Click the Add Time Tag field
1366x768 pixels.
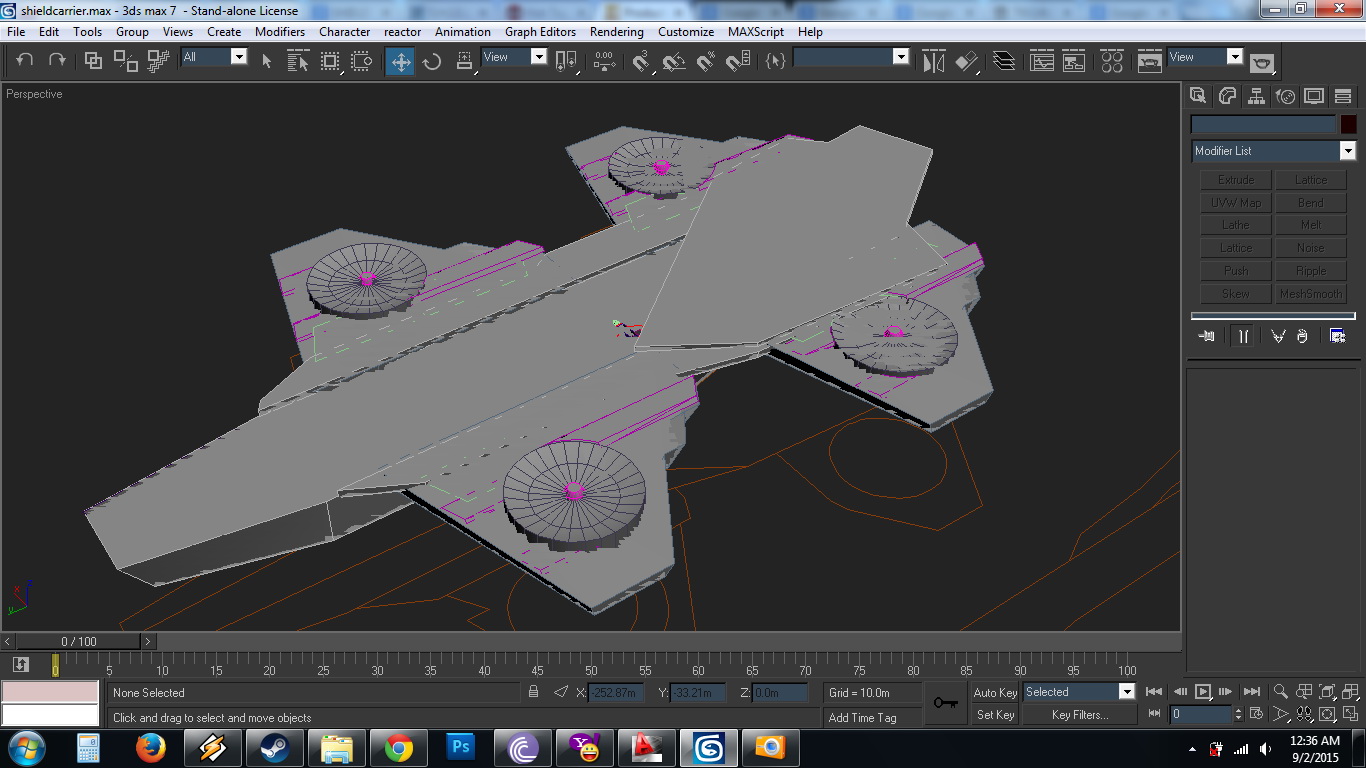[x=872, y=717]
